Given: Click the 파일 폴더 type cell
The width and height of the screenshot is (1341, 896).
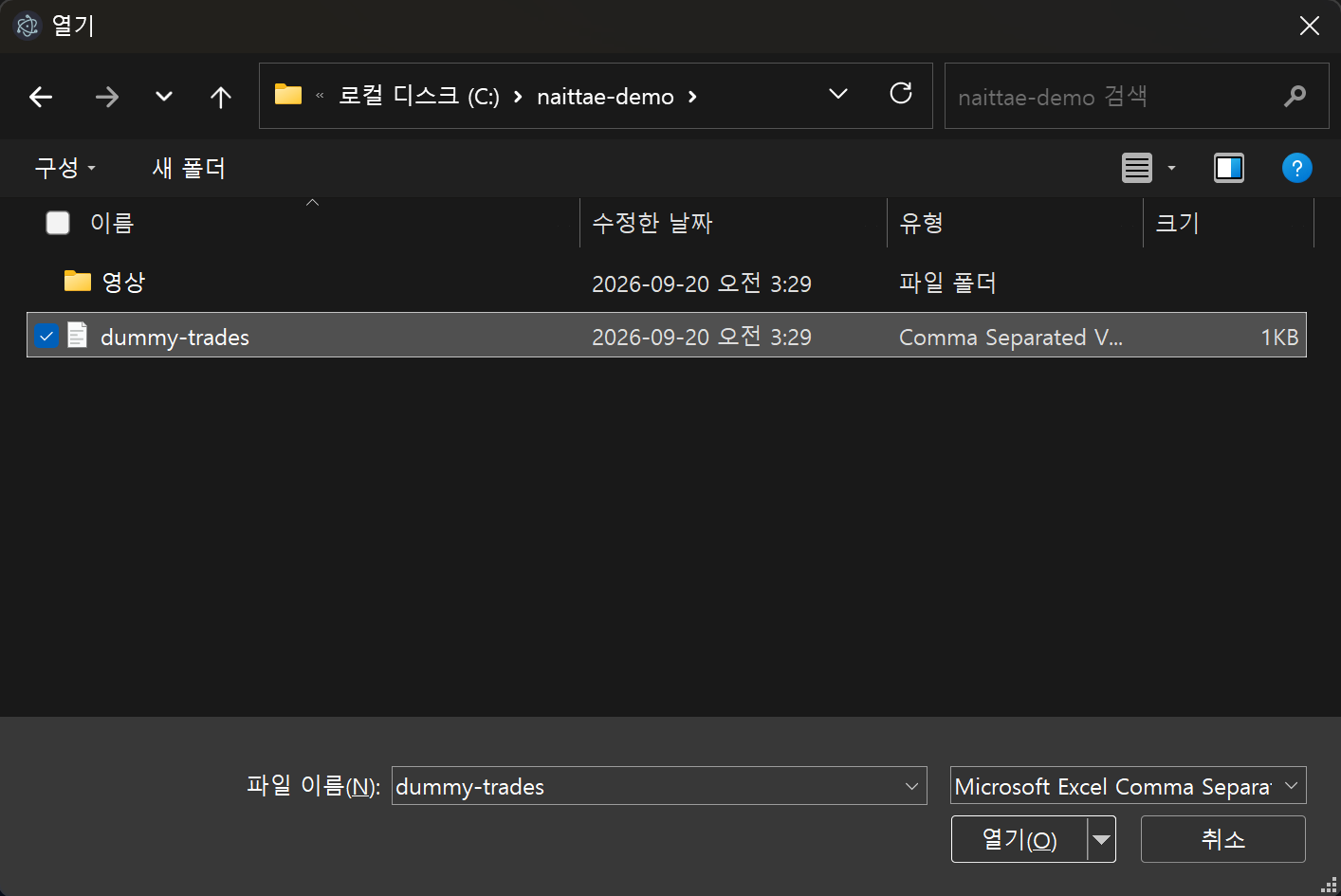Looking at the screenshot, I should coord(947,283).
